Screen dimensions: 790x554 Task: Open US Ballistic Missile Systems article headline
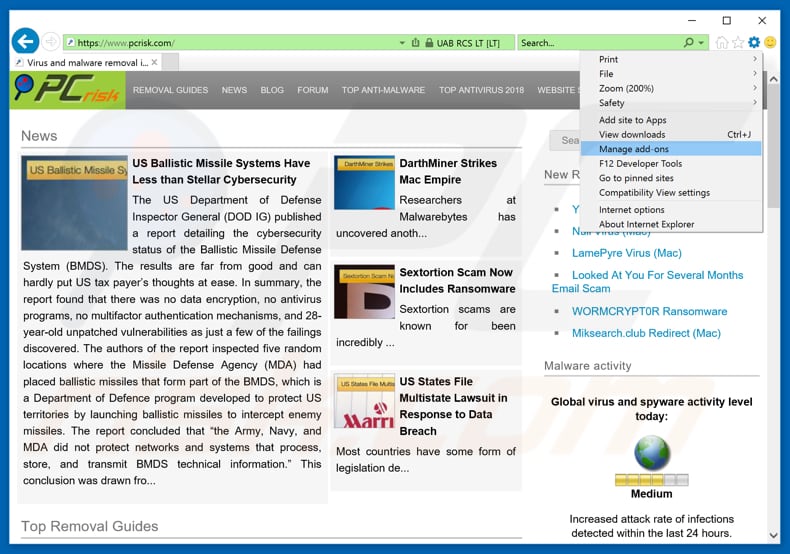pos(221,171)
